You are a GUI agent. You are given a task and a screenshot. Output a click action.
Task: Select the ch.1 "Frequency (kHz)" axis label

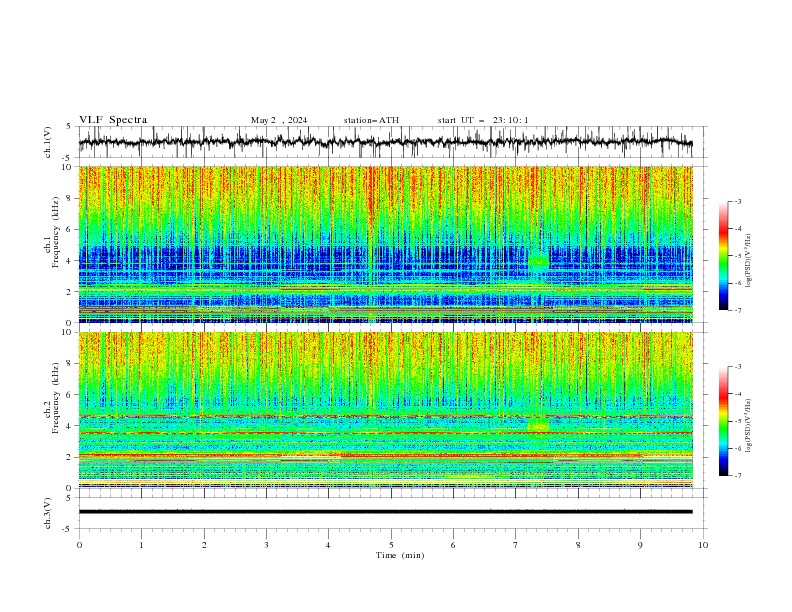56,232
